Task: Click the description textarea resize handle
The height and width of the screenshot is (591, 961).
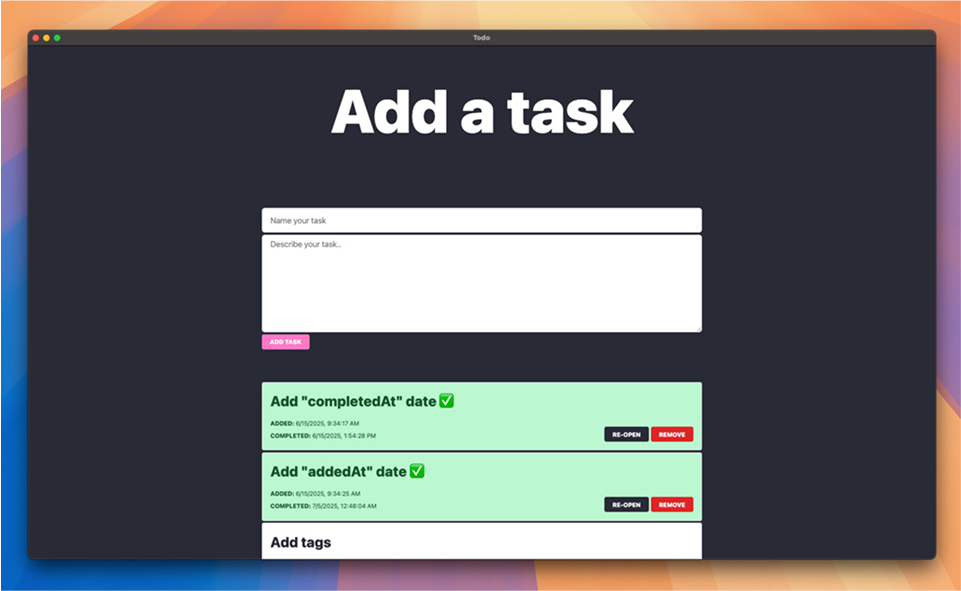Action: coord(697,328)
